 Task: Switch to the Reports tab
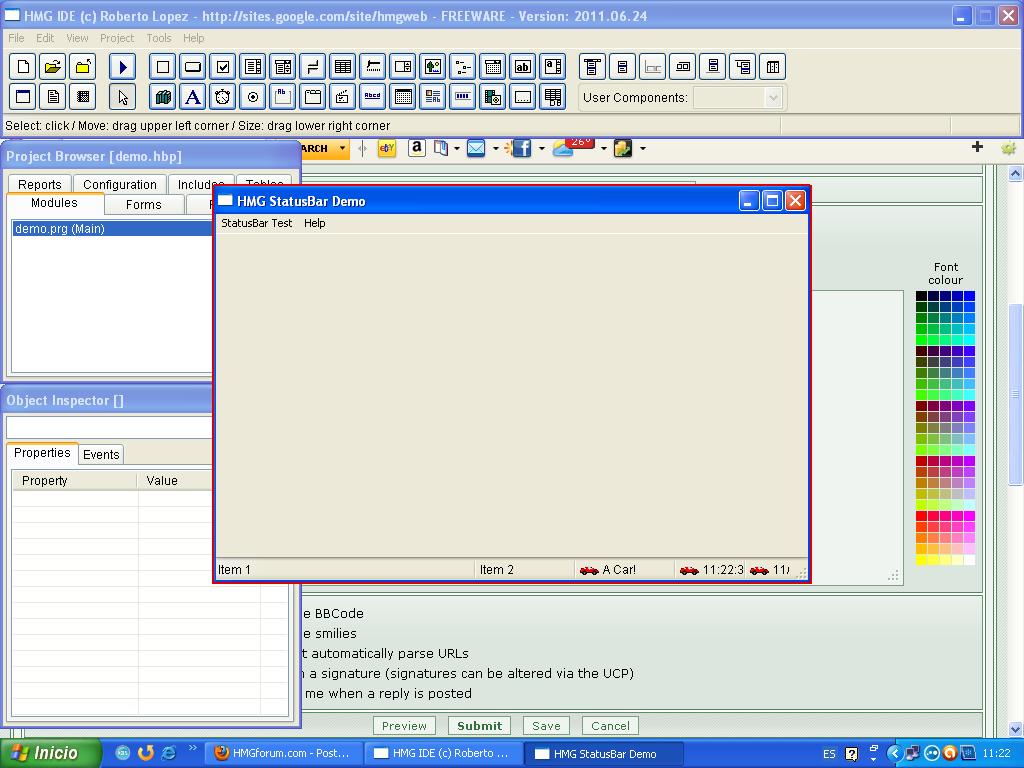tap(40, 184)
